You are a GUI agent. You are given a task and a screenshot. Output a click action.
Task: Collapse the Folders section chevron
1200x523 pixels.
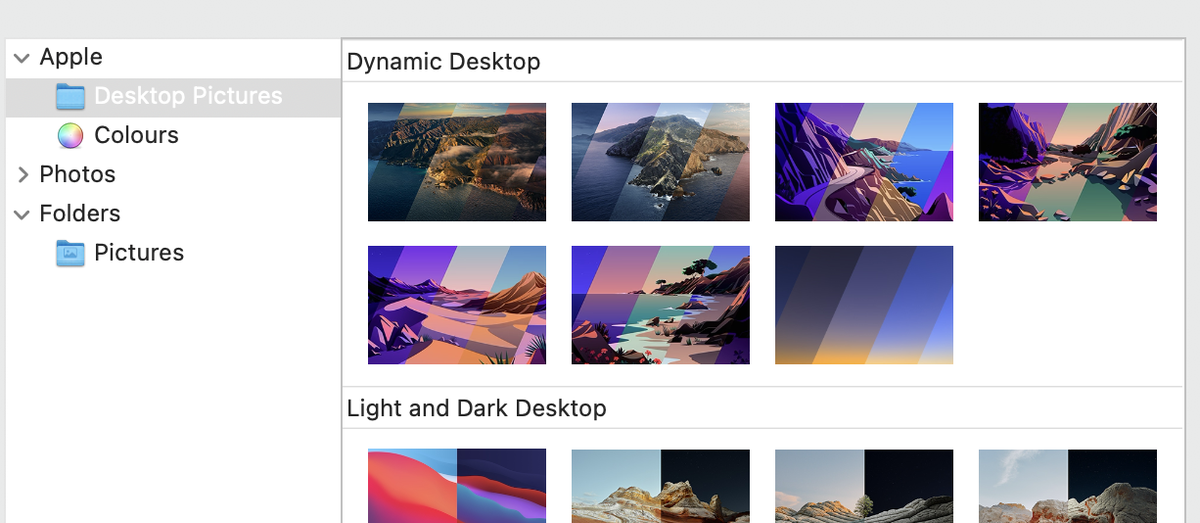coord(22,214)
